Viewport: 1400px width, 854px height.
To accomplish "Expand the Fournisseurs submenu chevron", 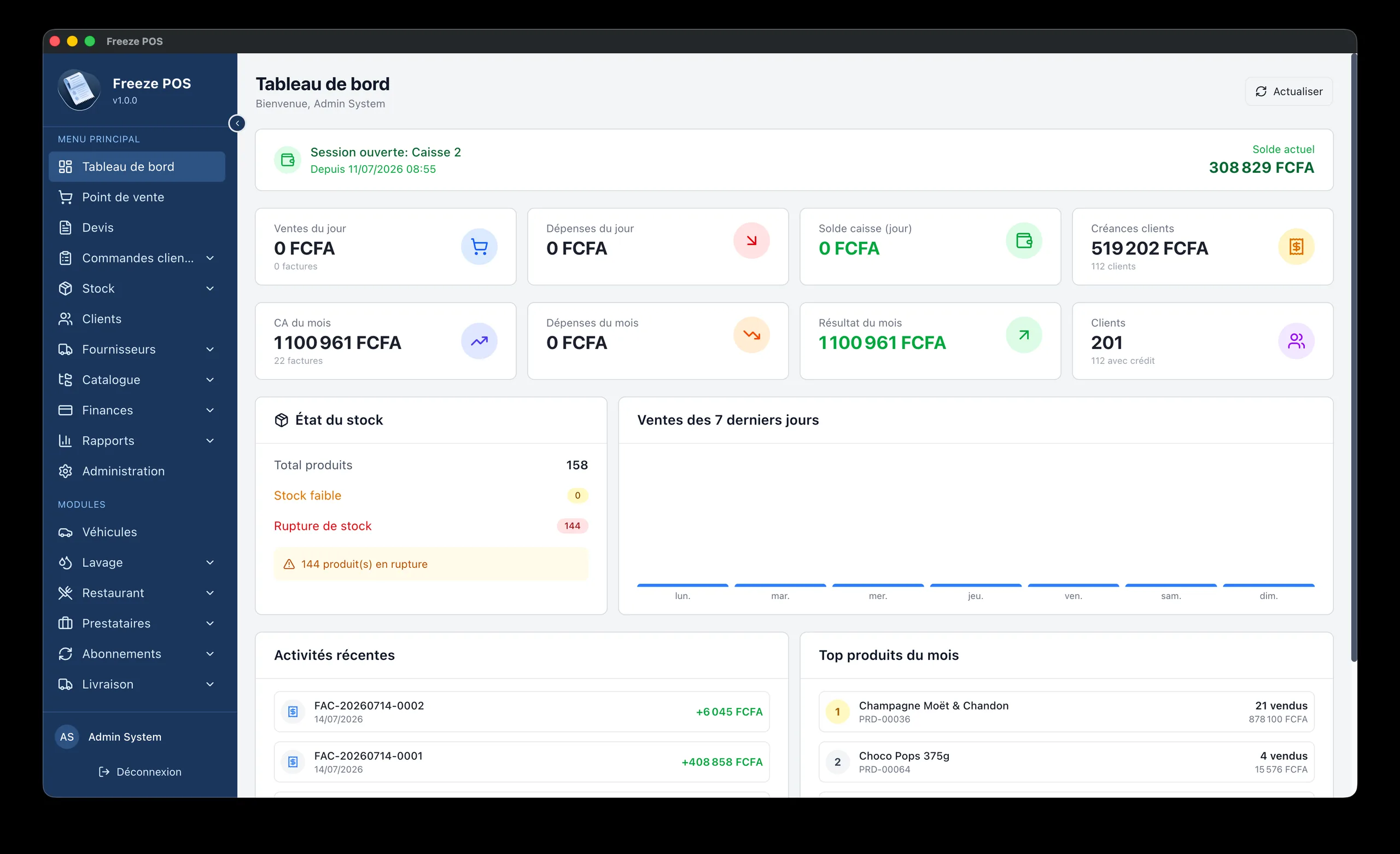I will (210, 349).
